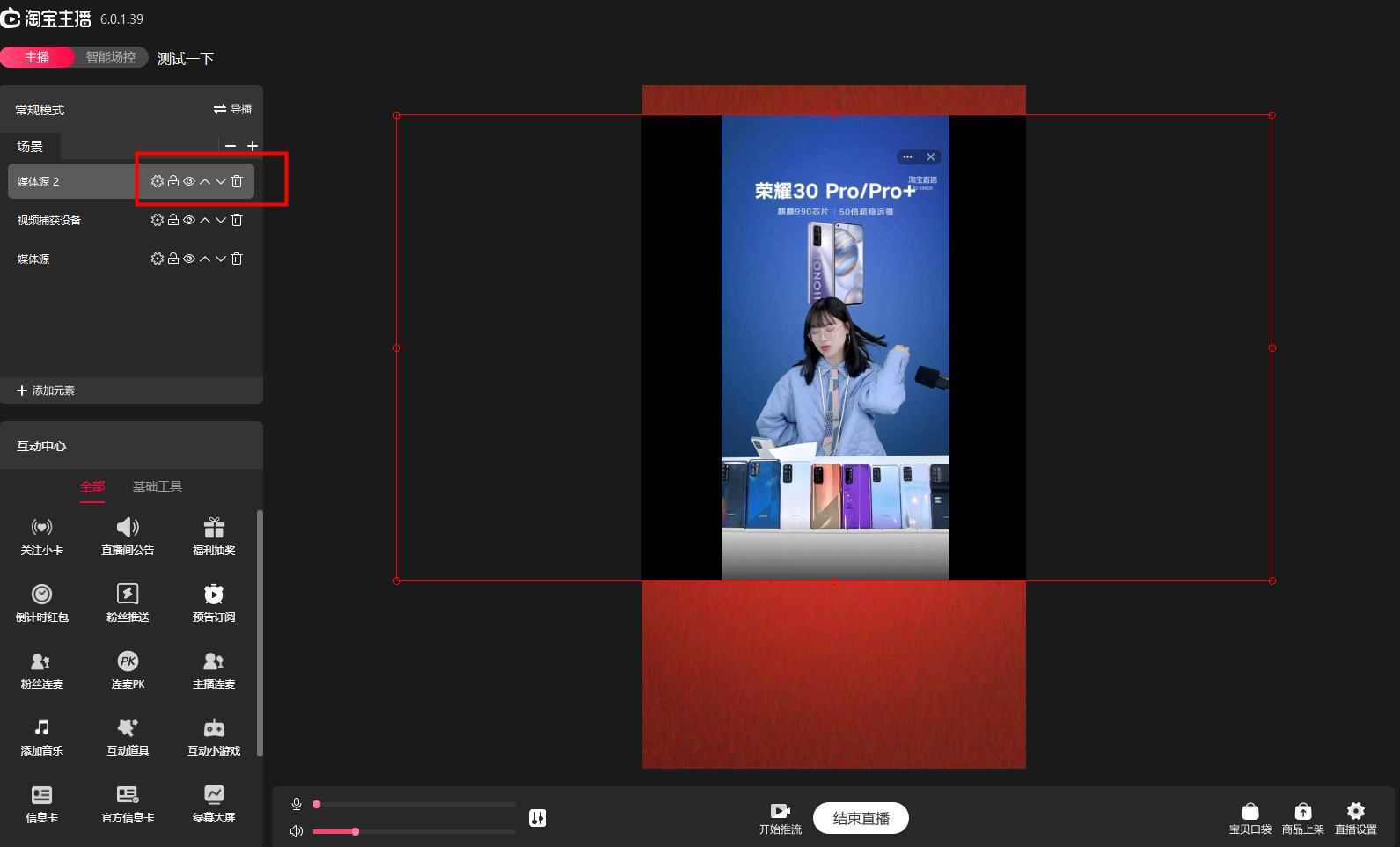Click the phone video preview thumbnail
Viewport: 1400px width, 847px height.
(x=835, y=347)
